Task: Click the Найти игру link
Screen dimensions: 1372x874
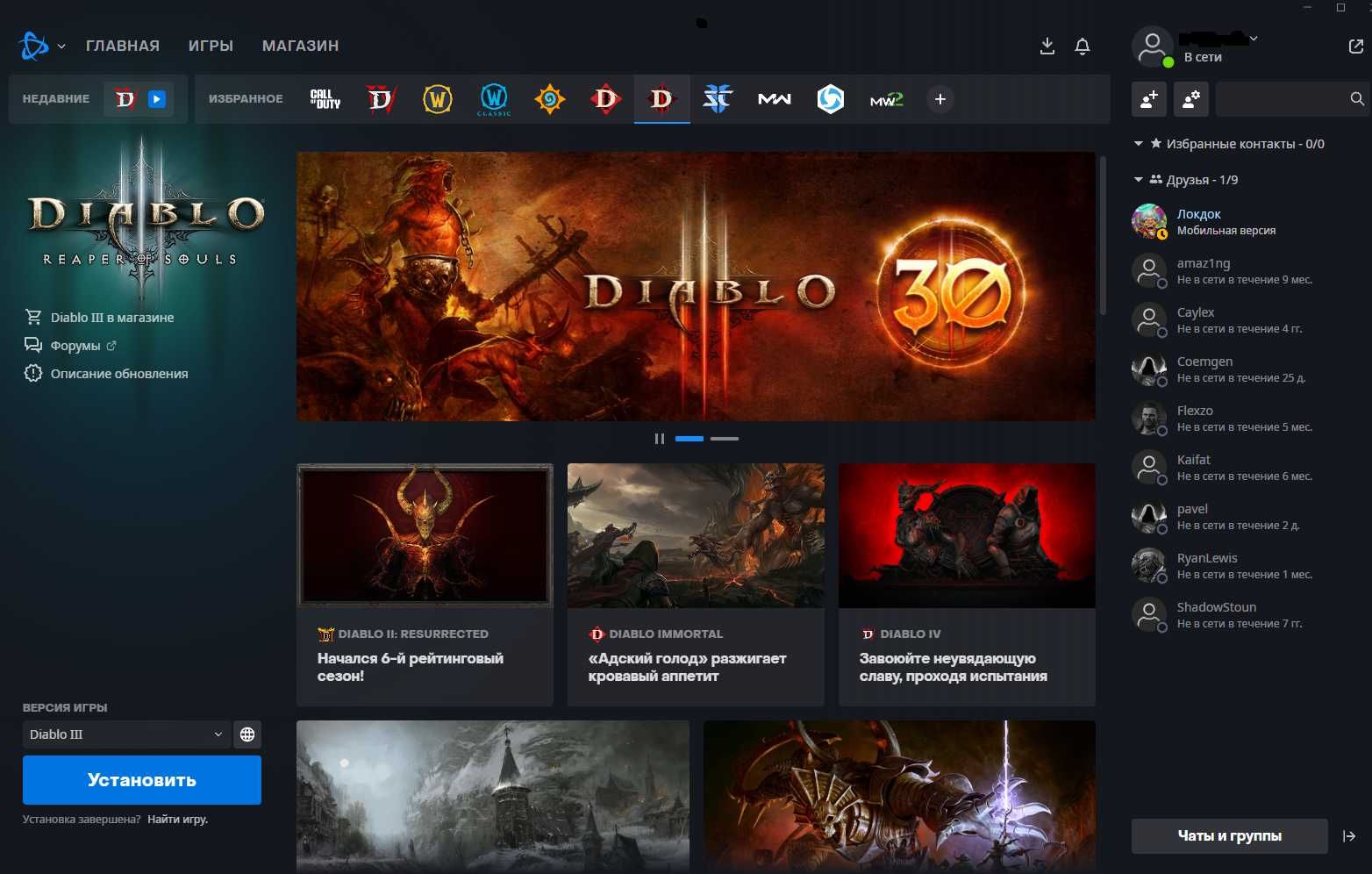Action: pyautogui.click(x=177, y=819)
